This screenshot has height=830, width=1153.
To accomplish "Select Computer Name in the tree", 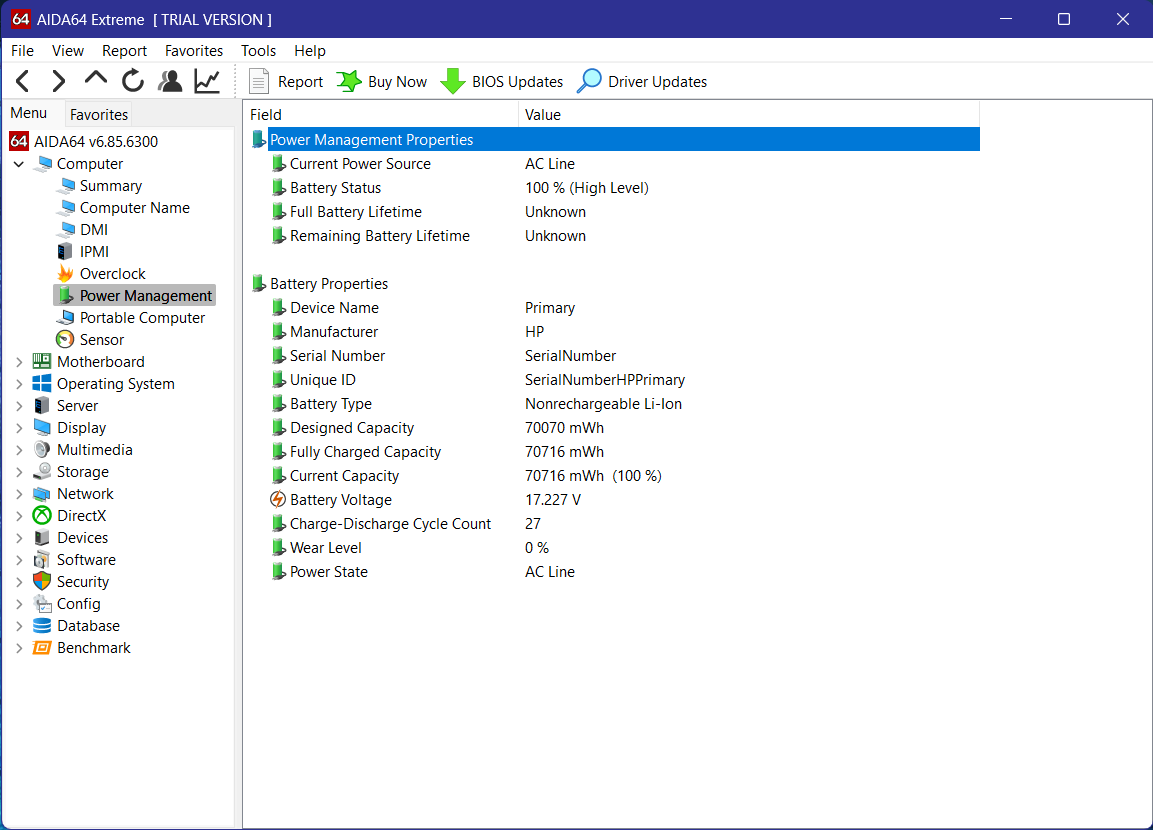I will point(135,208).
